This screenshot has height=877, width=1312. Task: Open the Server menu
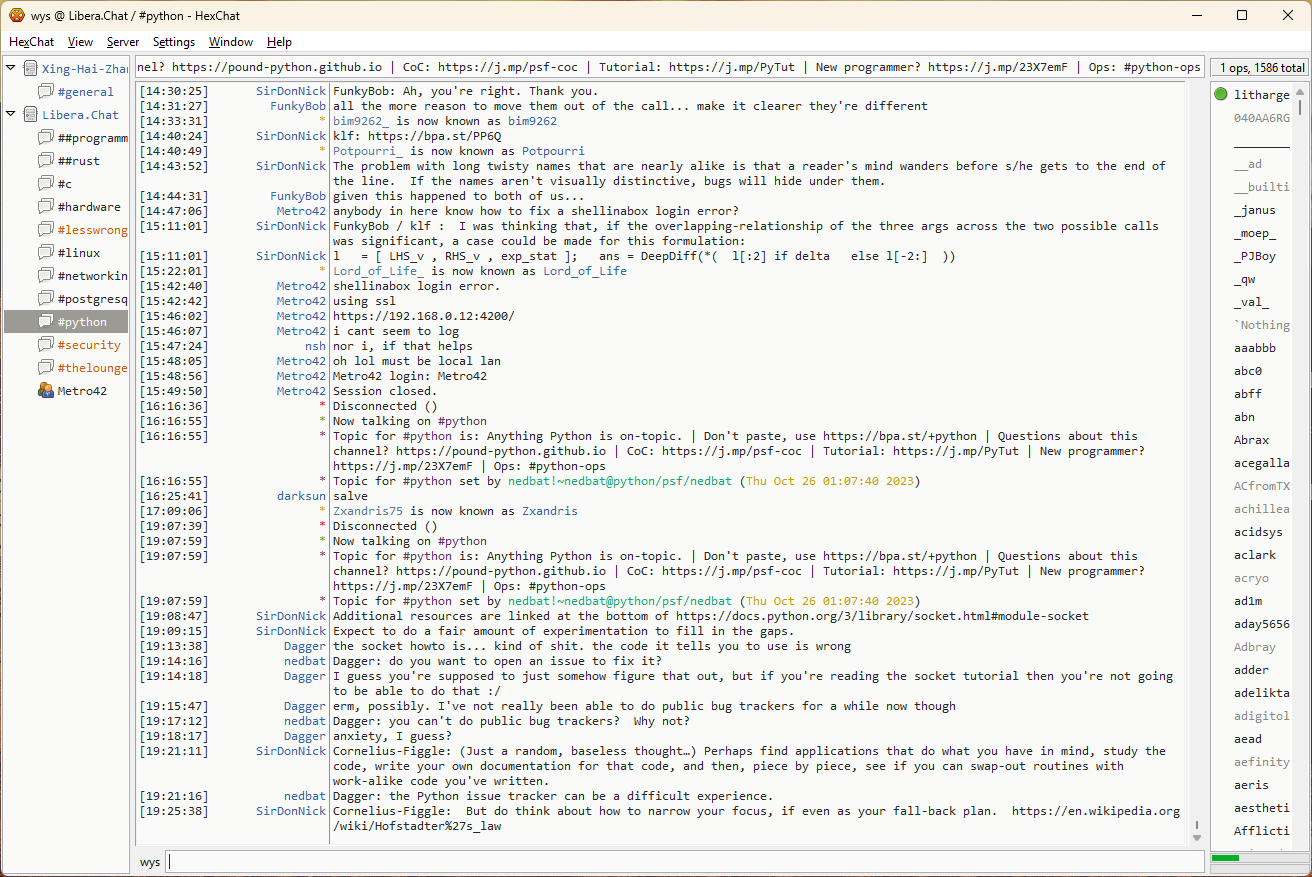(123, 42)
